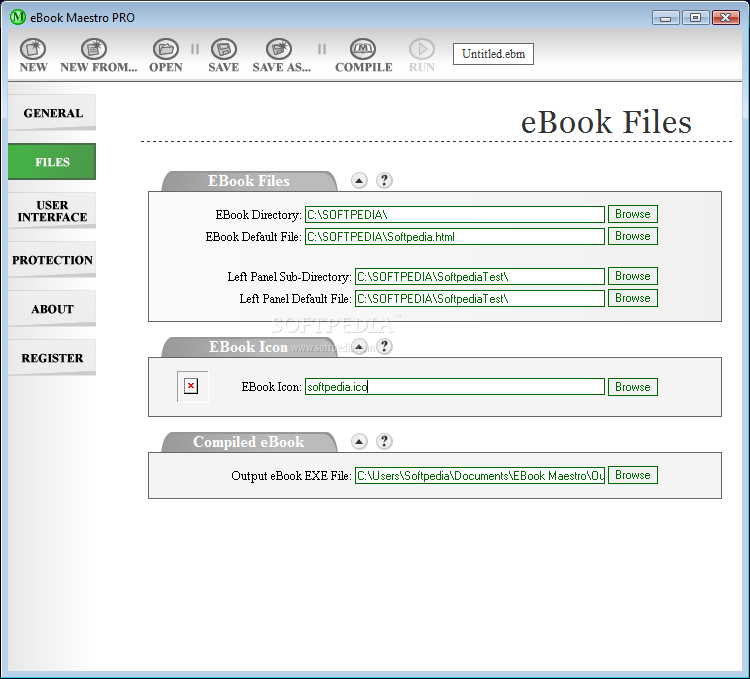Browse for the EBook Icon file
Image resolution: width=750 pixels, height=679 pixels.
[633, 387]
